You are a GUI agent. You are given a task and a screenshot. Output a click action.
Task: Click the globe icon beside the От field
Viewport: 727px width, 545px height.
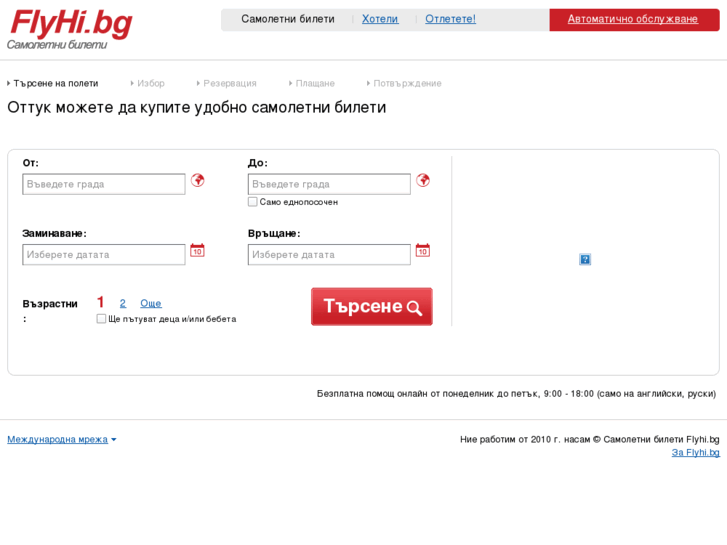click(198, 181)
